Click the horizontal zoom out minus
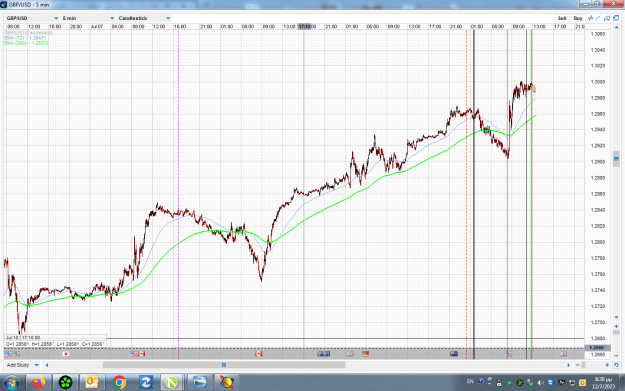Screen dimensions: 625x391 click(x=578, y=365)
